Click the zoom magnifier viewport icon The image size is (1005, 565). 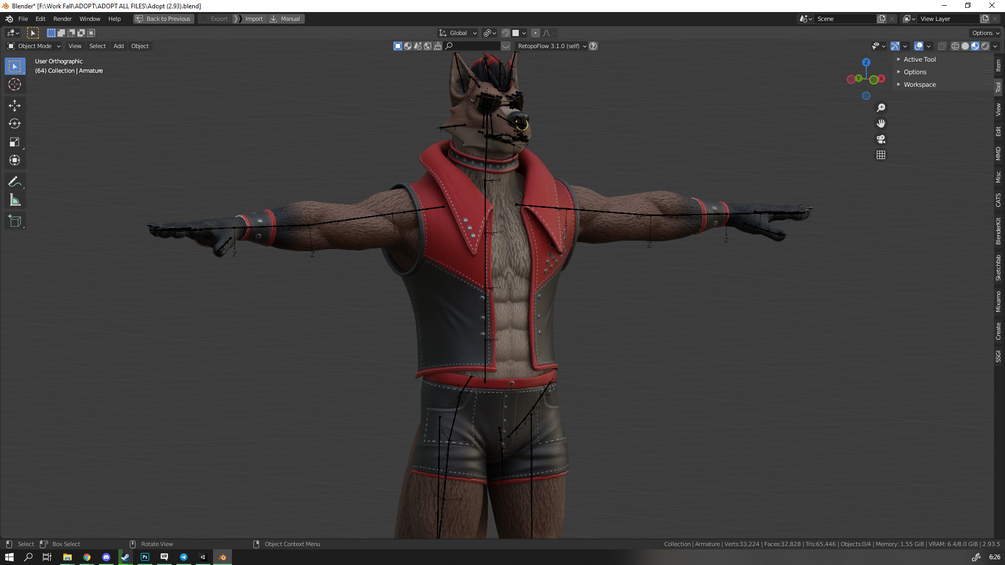(x=881, y=108)
